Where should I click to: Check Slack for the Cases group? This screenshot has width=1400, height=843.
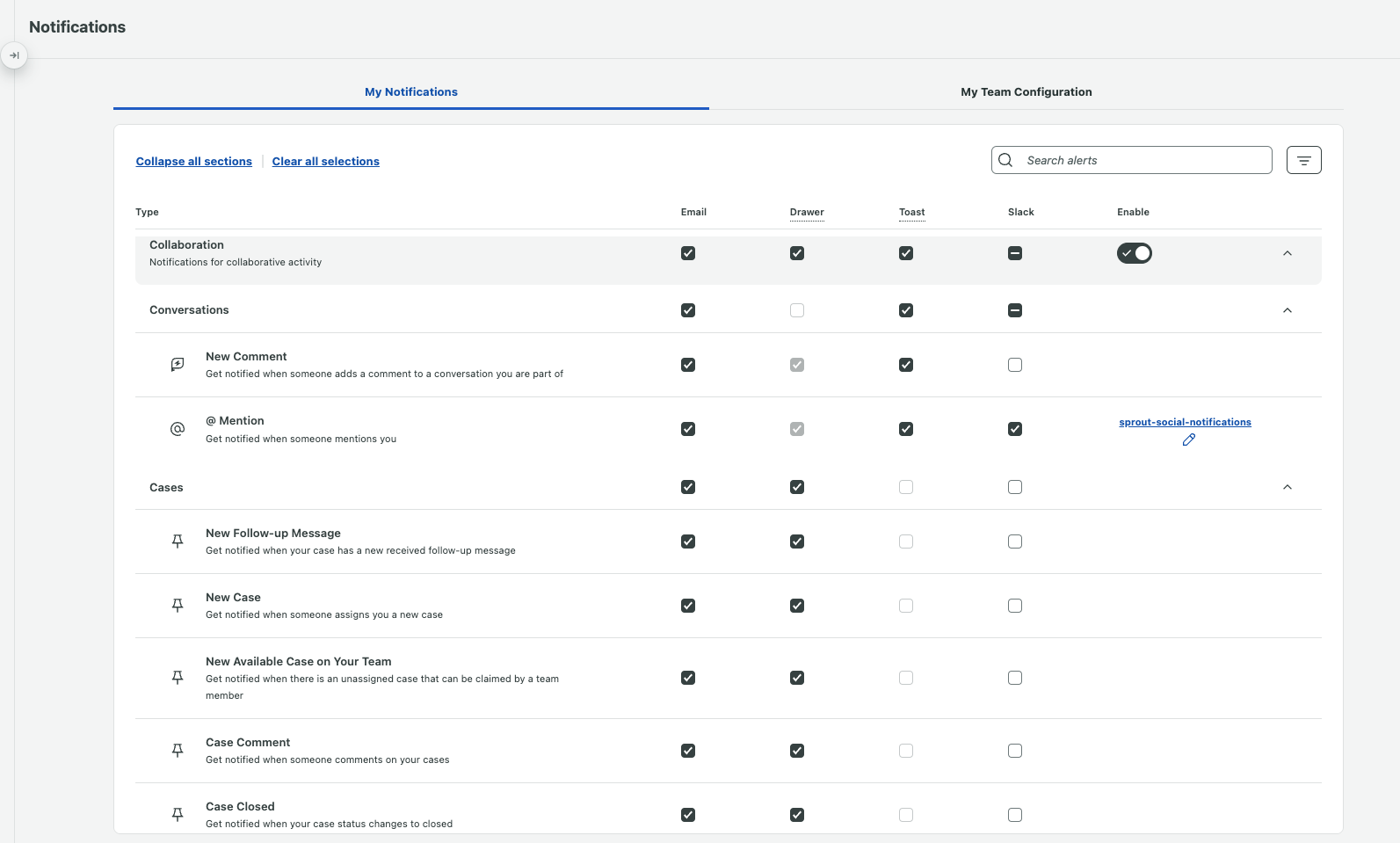pyautogui.click(x=1015, y=487)
